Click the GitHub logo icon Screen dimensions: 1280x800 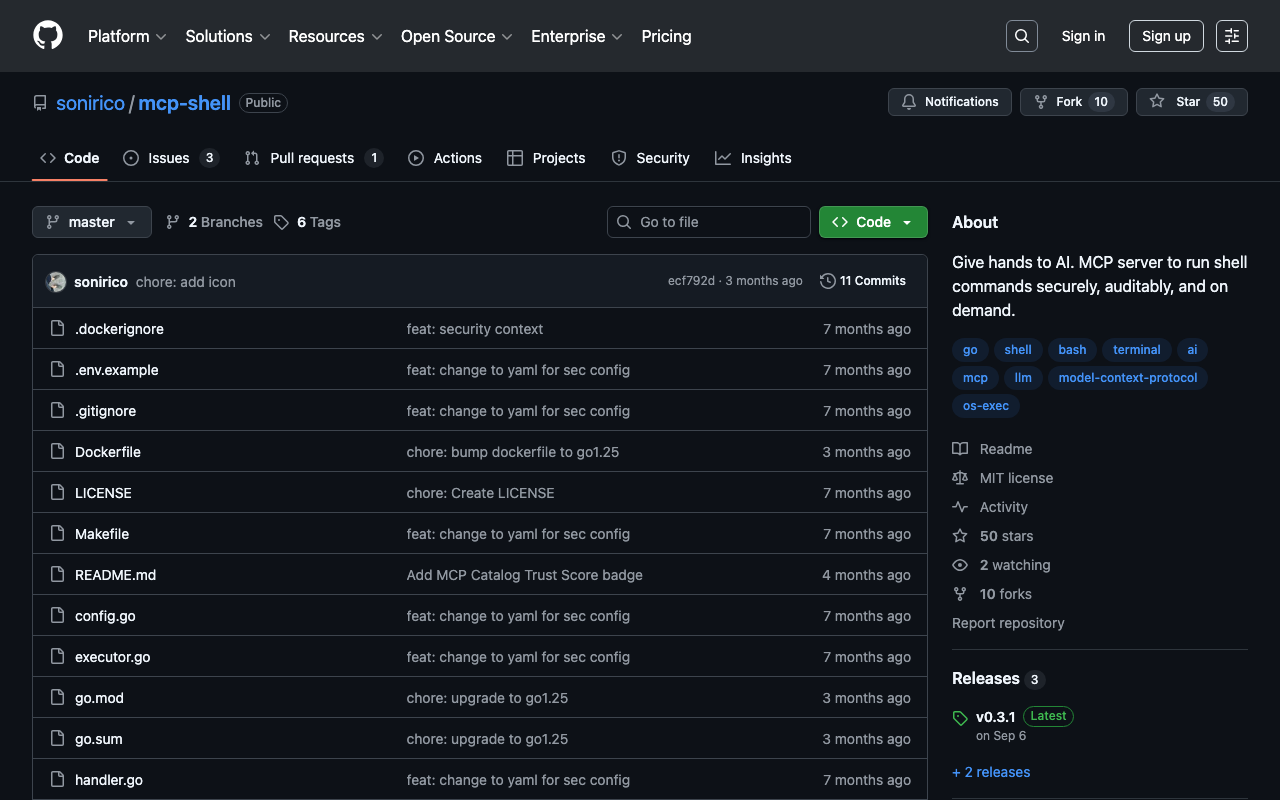tap(48, 36)
